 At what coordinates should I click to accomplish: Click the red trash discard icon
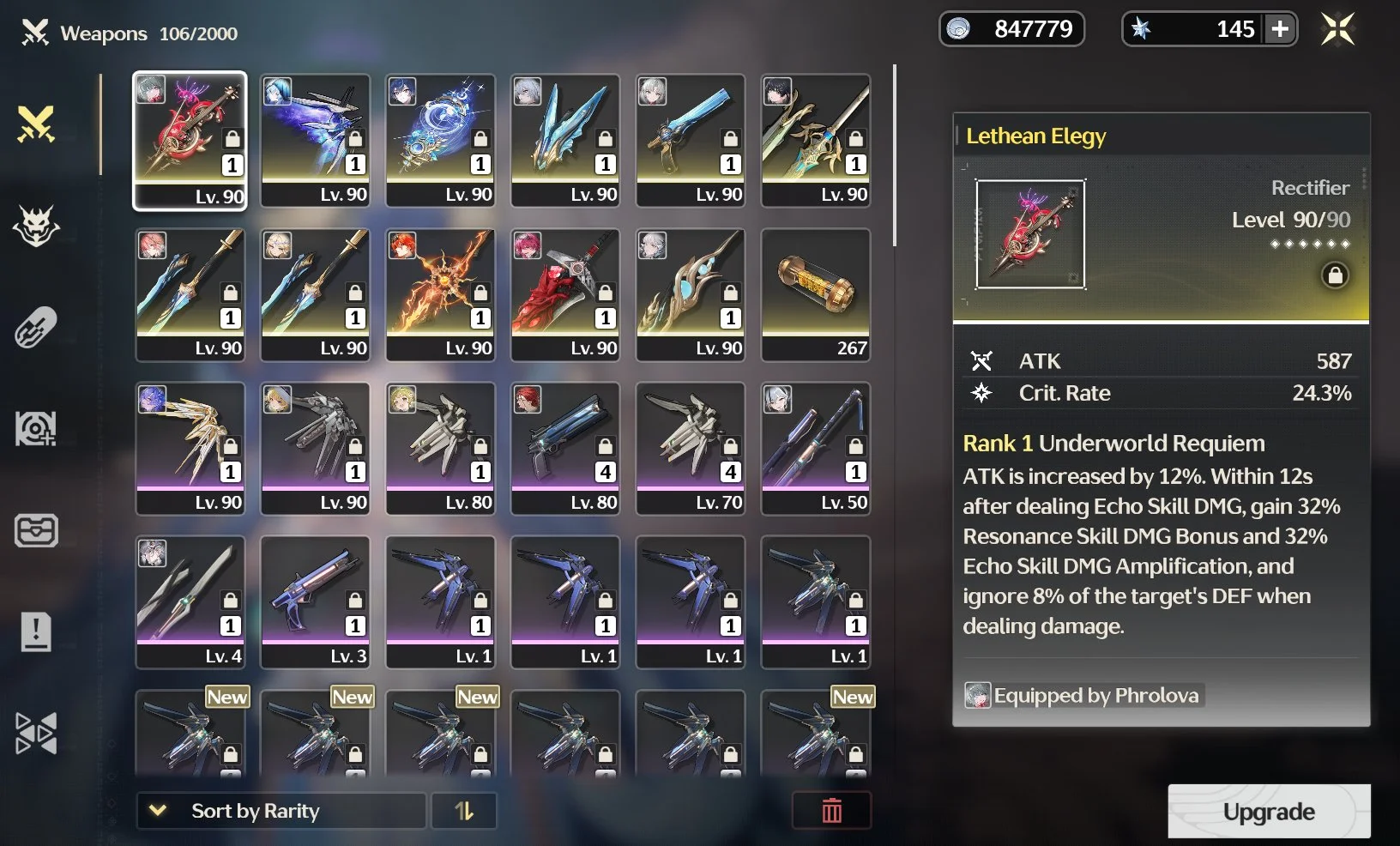[x=831, y=810]
